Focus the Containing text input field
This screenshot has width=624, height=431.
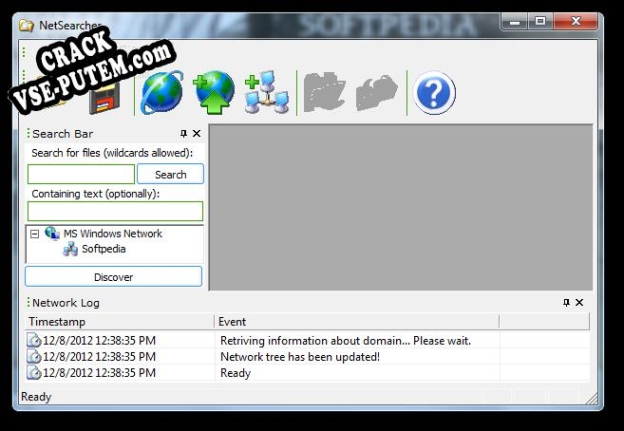point(115,211)
